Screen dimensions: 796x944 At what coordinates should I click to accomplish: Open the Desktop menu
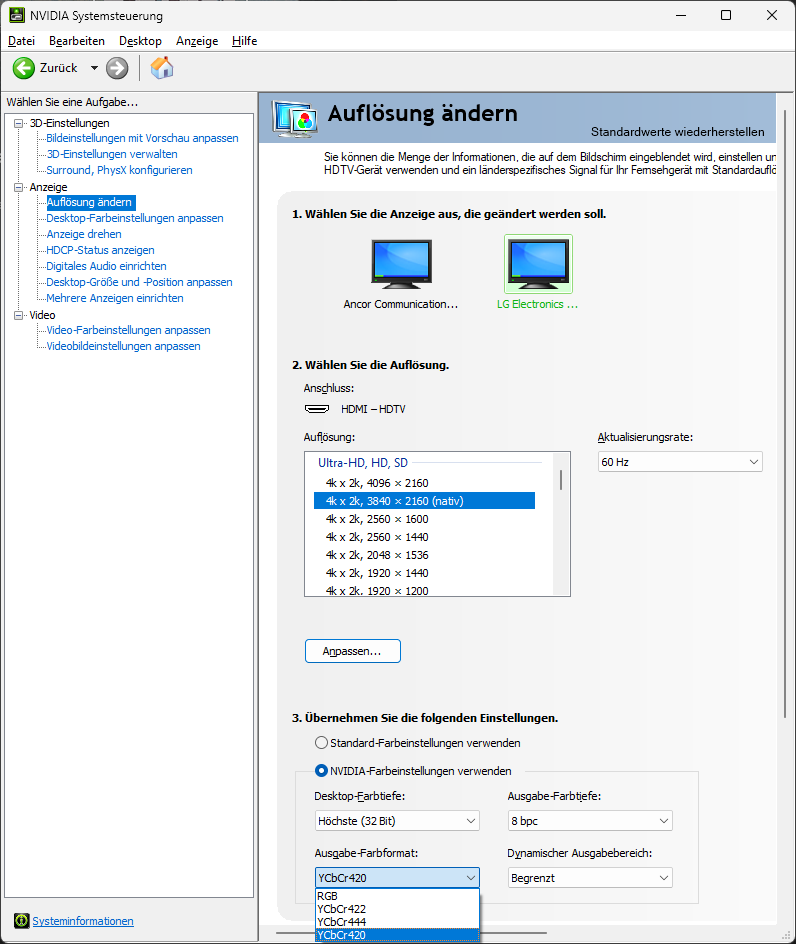(140, 41)
